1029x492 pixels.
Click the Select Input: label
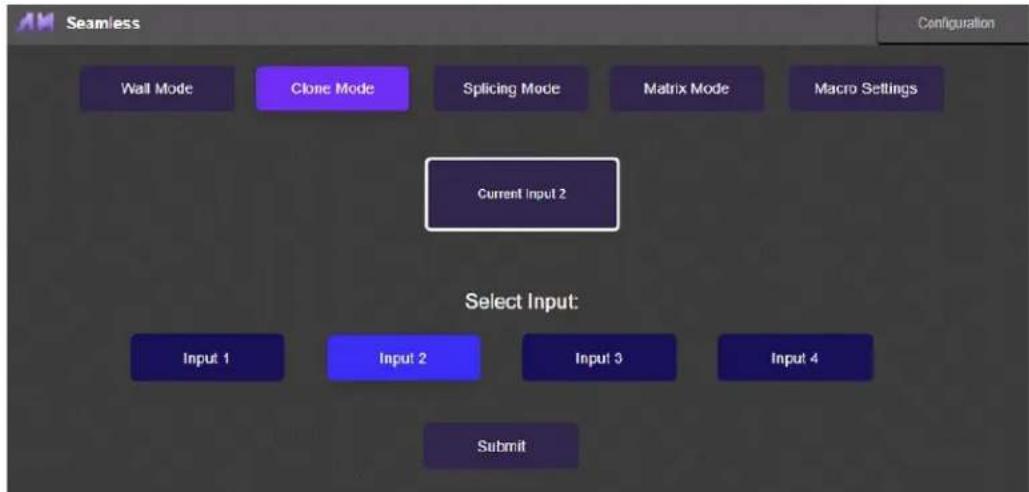point(522,302)
